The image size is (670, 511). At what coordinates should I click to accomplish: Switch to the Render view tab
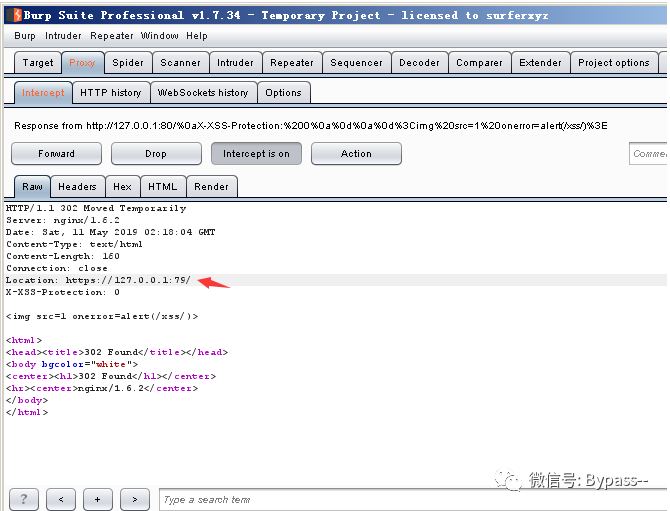click(x=212, y=187)
